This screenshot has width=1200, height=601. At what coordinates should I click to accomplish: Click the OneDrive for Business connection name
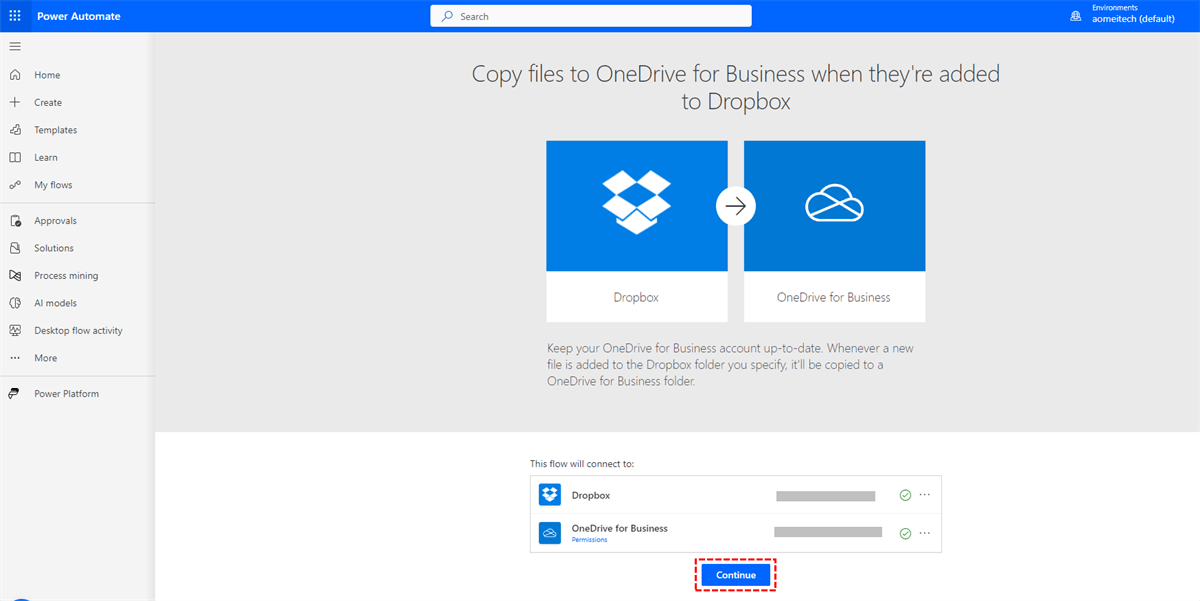(620, 528)
